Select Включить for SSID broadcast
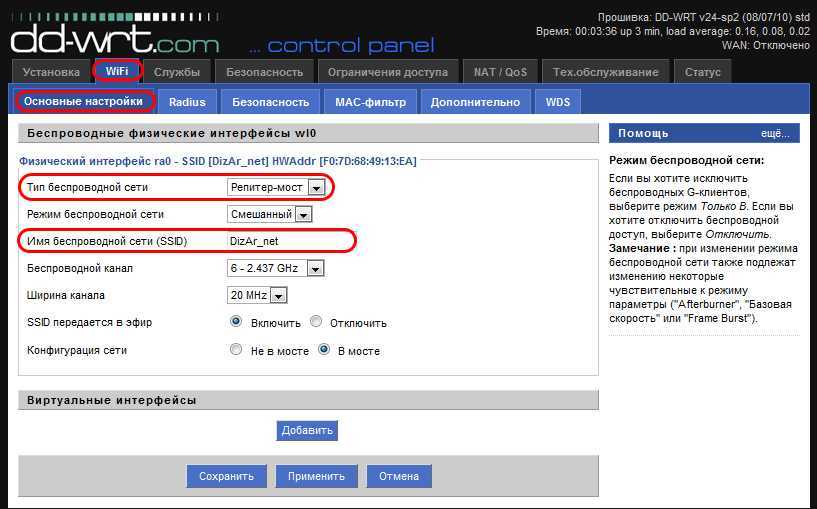 (237, 322)
